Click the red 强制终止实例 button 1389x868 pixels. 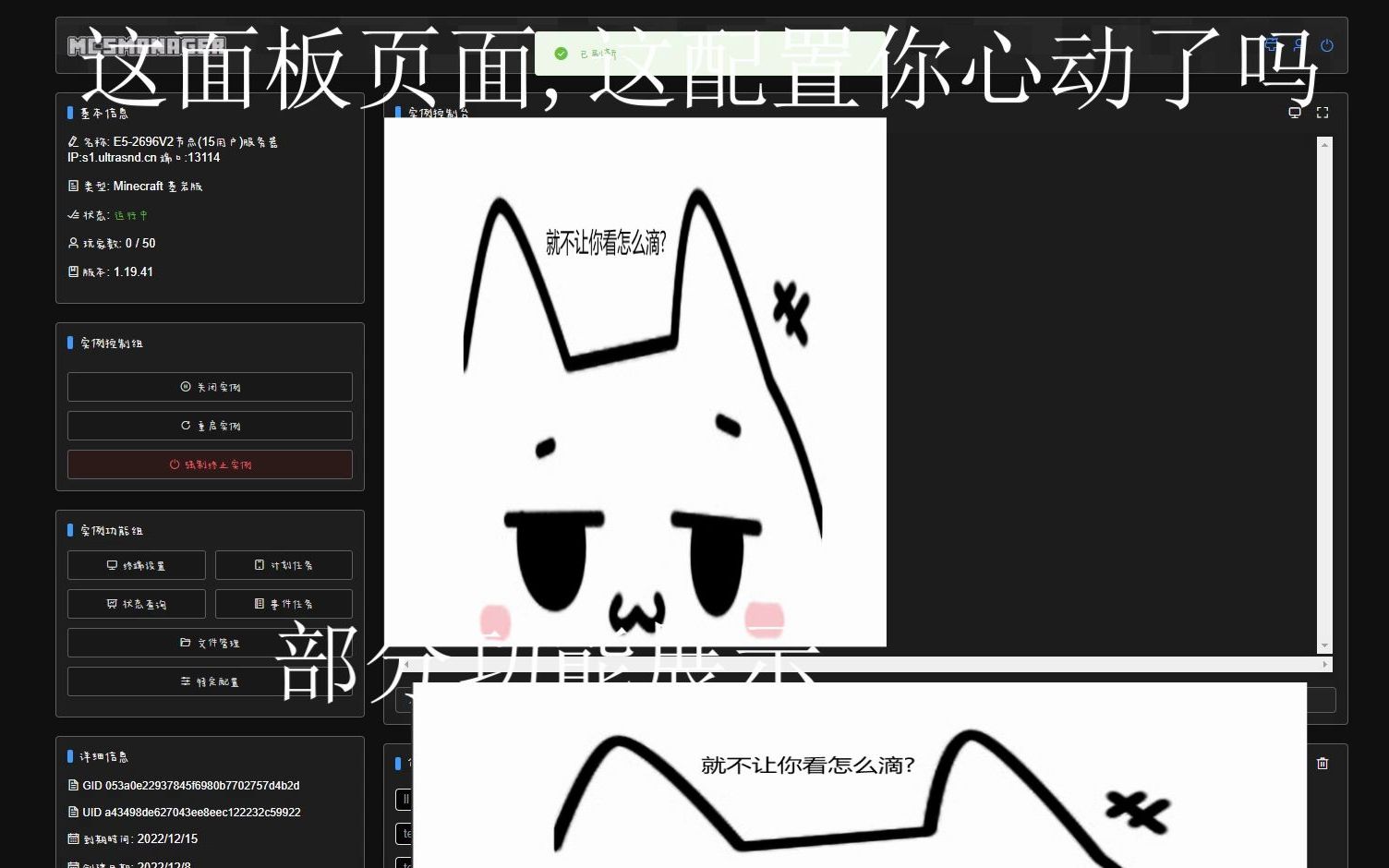210,464
